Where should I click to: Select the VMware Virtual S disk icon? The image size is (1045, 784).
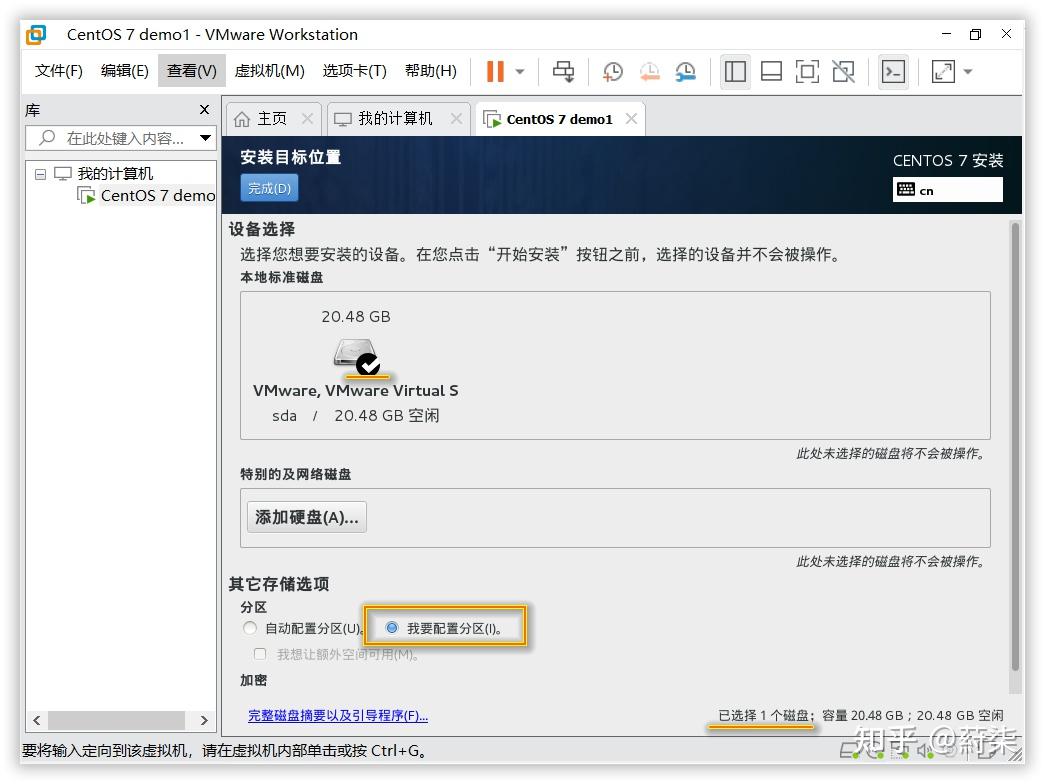[357, 355]
